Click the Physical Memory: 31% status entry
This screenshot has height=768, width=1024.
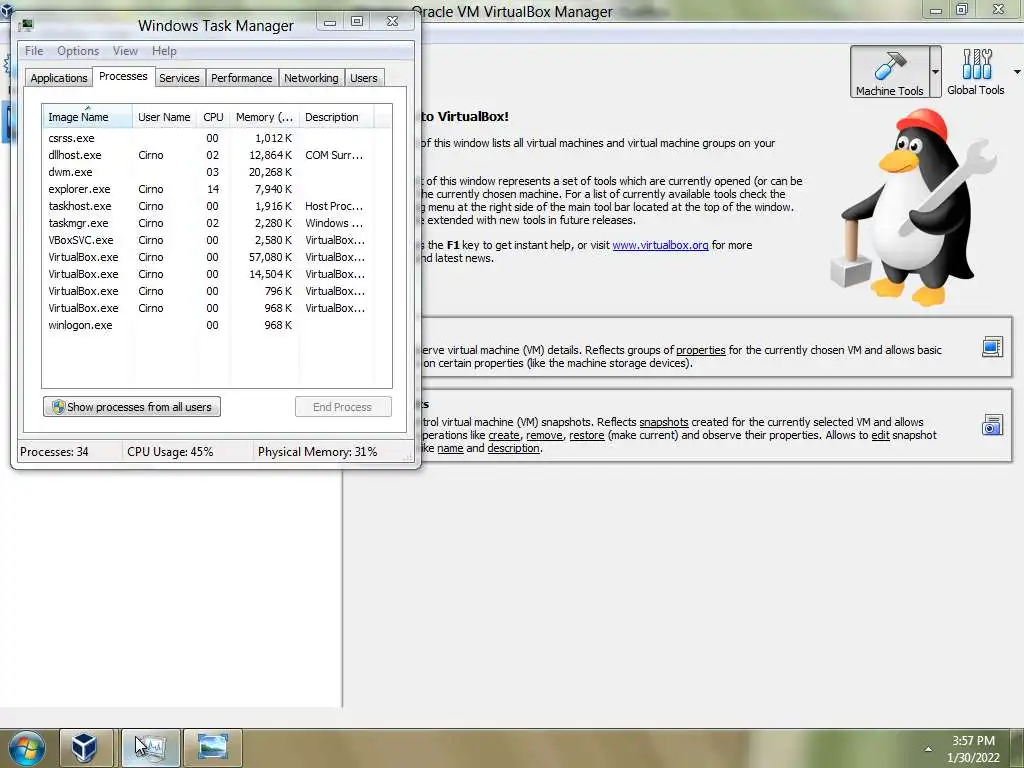[317, 451]
